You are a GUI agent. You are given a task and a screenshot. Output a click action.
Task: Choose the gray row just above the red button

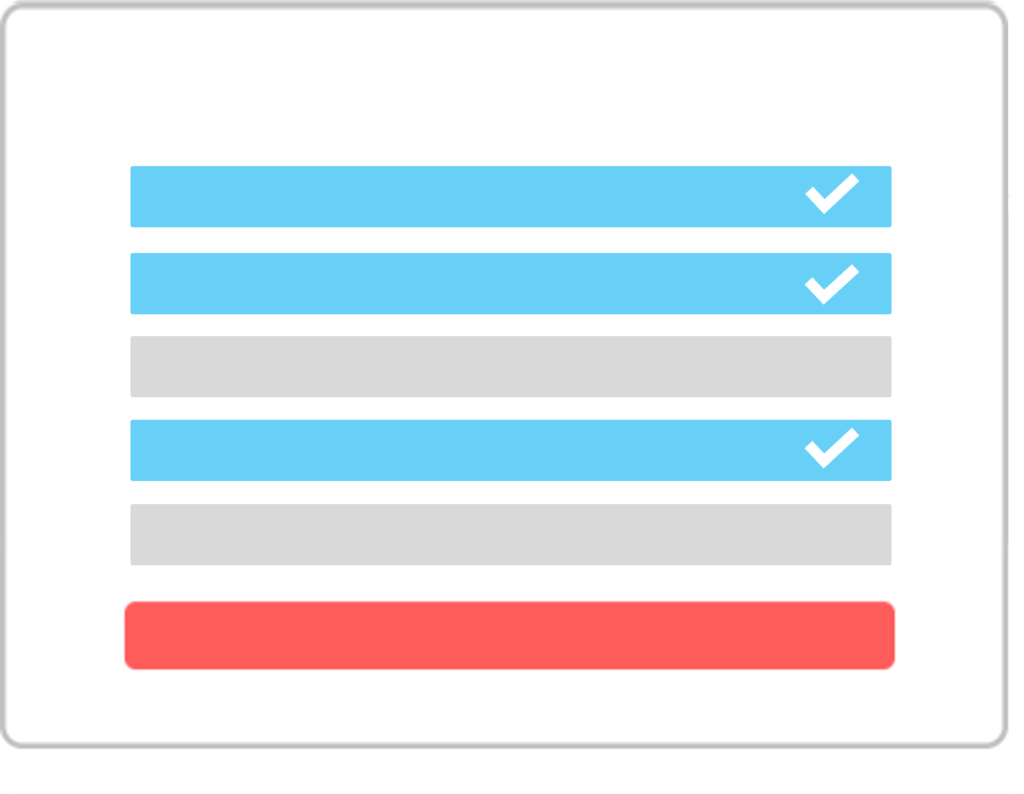511,534
